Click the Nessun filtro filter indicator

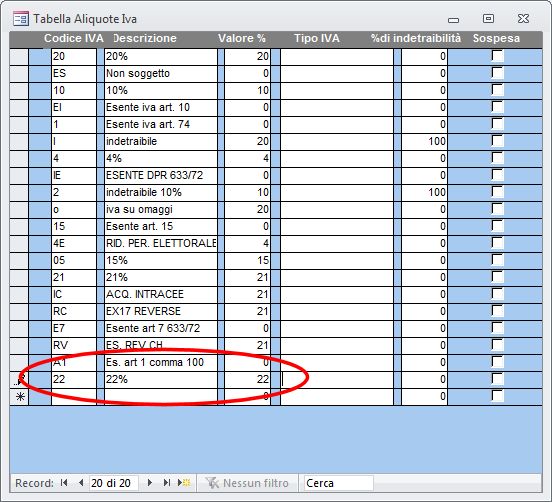point(247,483)
